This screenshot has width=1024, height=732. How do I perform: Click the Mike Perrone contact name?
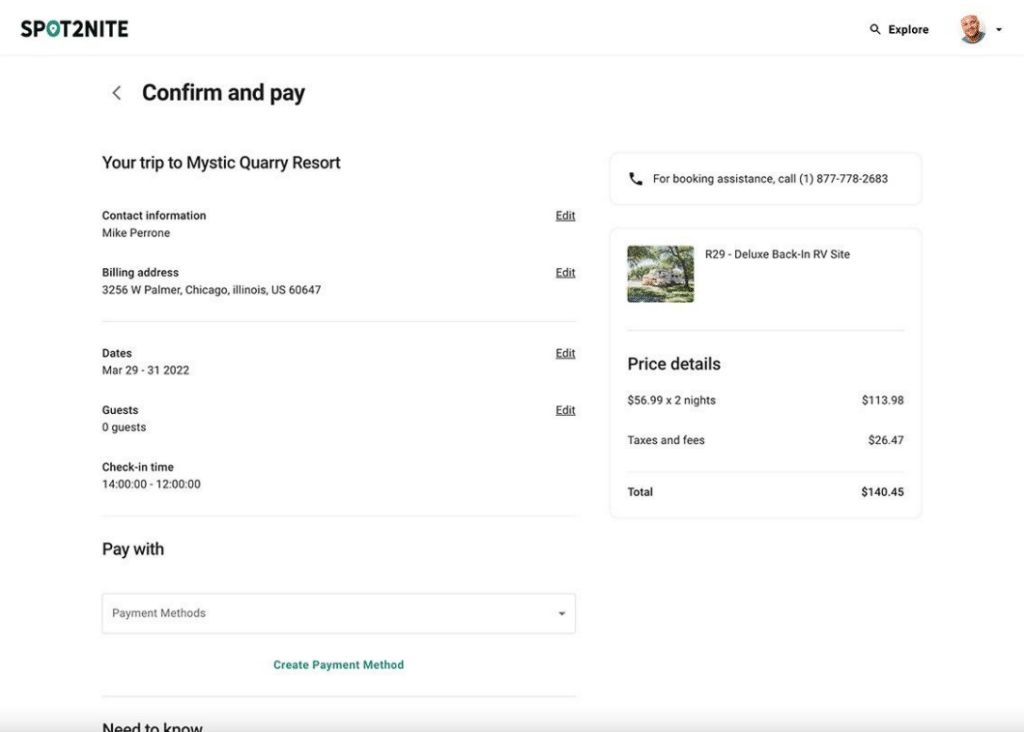pyautogui.click(x=136, y=233)
